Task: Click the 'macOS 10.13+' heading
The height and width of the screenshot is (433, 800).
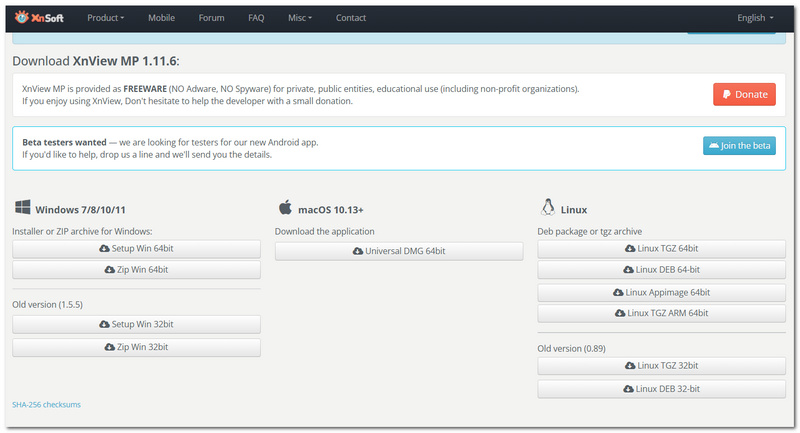Action: tap(331, 210)
